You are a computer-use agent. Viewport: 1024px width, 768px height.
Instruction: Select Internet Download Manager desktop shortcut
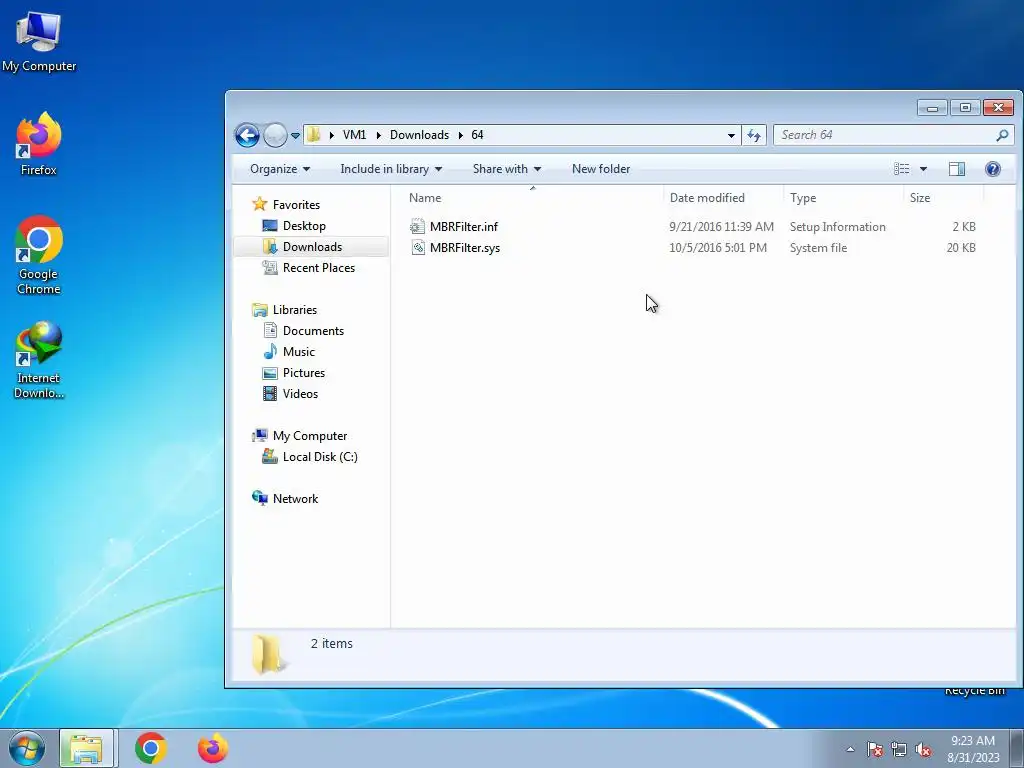click(39, 360)
